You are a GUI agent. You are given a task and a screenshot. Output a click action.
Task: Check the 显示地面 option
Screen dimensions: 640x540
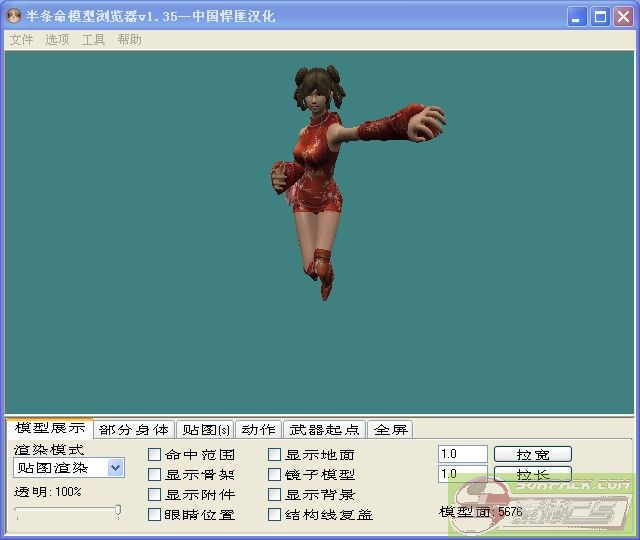click(x=275, y=455)
